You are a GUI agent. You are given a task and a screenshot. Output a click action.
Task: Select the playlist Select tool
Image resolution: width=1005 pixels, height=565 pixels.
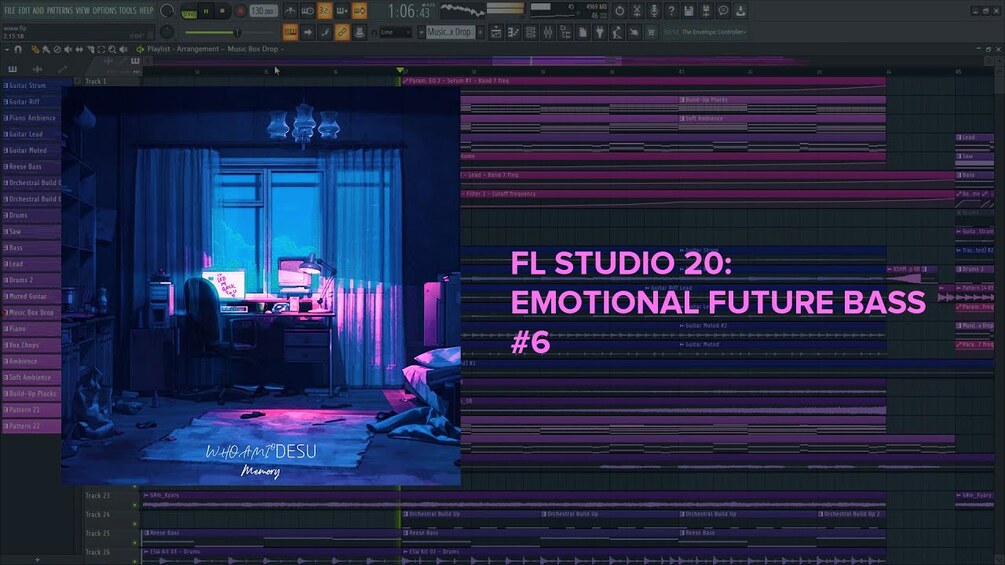[101, 49]
